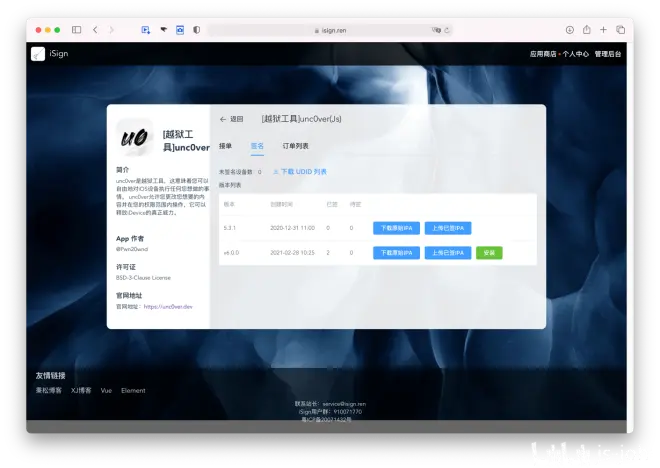Switch to the 订单列表 tab
The image size is (660, 468).
[295, 146]
